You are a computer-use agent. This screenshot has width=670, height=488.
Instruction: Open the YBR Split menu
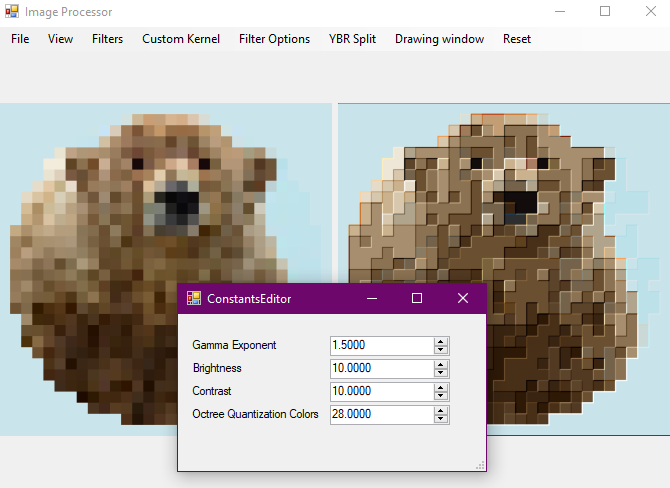click(352, 39)
